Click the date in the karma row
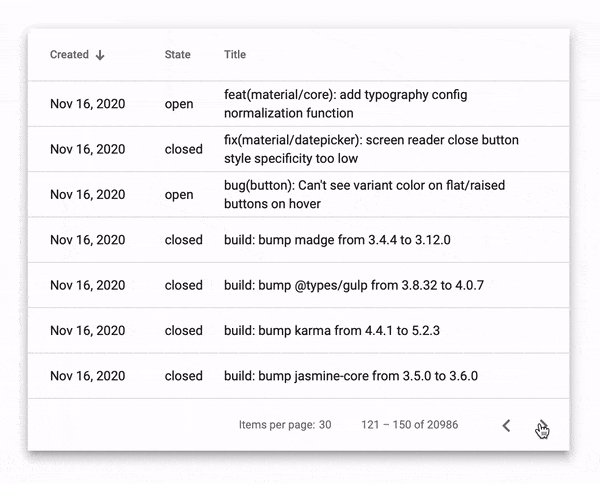600x484 pixels. tap(88, 331)
